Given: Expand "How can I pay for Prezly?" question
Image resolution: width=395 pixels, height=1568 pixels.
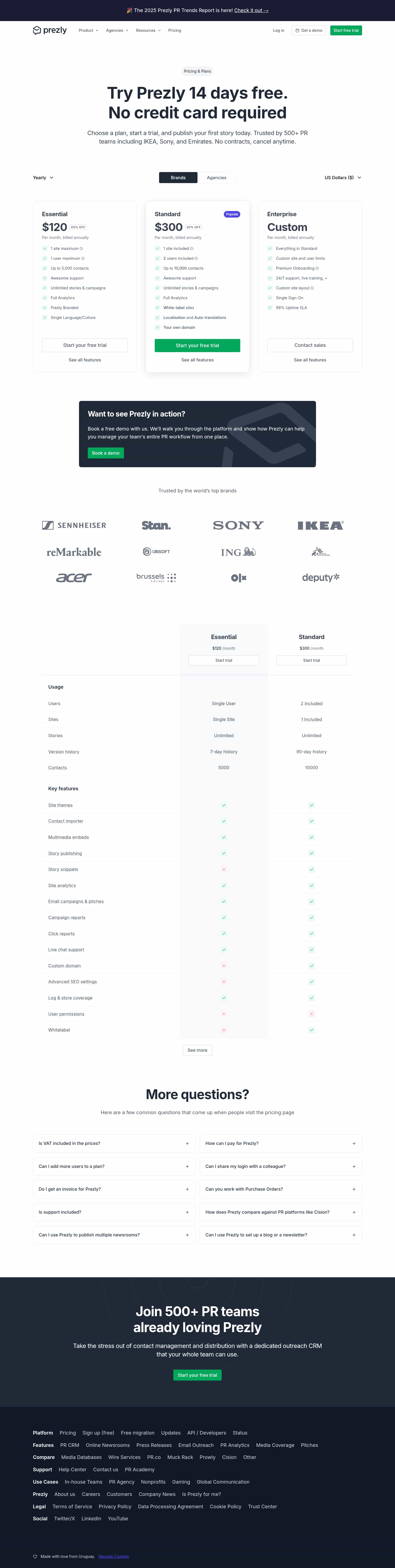Looking at the screenshot, I should [280, 1143].
